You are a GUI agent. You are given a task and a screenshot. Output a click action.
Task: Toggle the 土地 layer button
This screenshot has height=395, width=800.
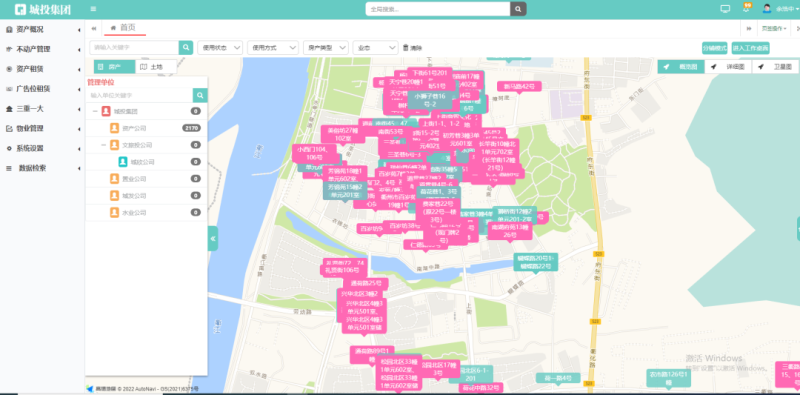point(156,67)
